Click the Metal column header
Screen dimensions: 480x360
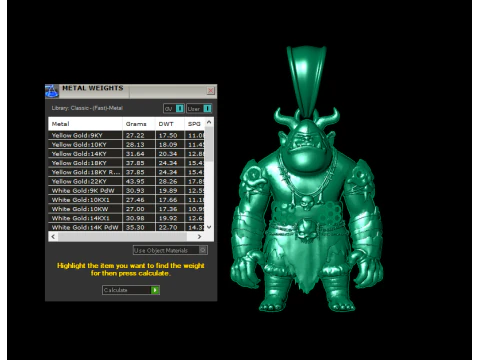point(85,124)
